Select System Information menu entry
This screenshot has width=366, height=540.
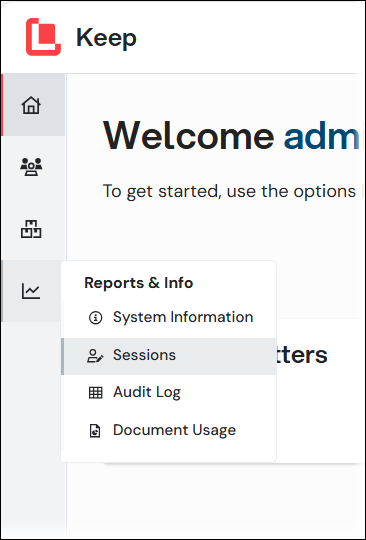coord(169,318)
